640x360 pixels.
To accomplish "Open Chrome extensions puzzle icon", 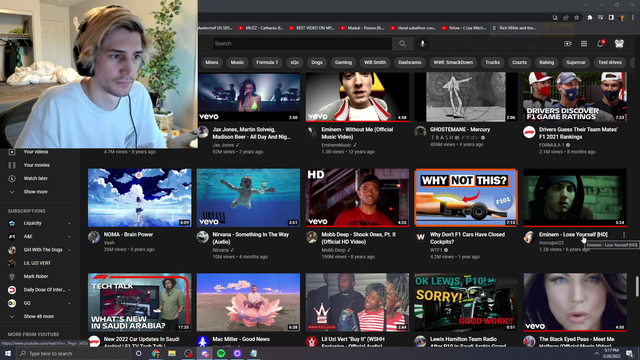I will (x=589, y=18).
